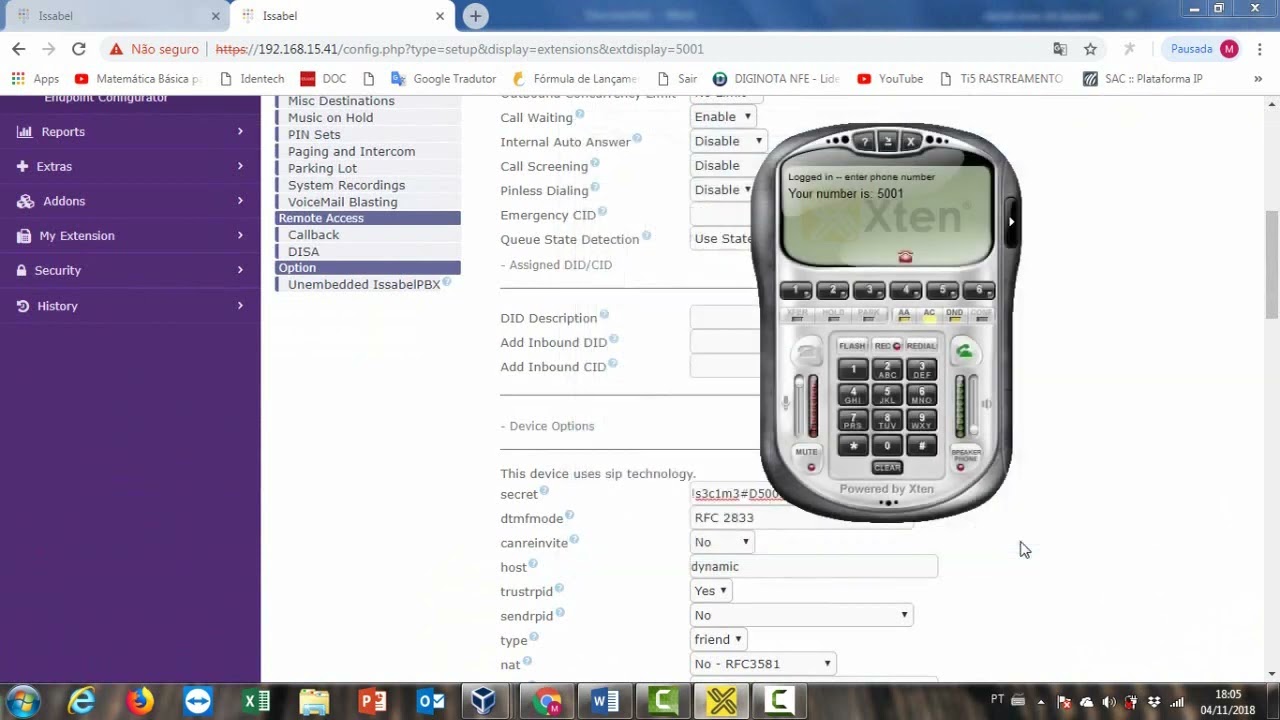Open the nat dropdown
Screen dimensions: 1280x720
point(764,663)
